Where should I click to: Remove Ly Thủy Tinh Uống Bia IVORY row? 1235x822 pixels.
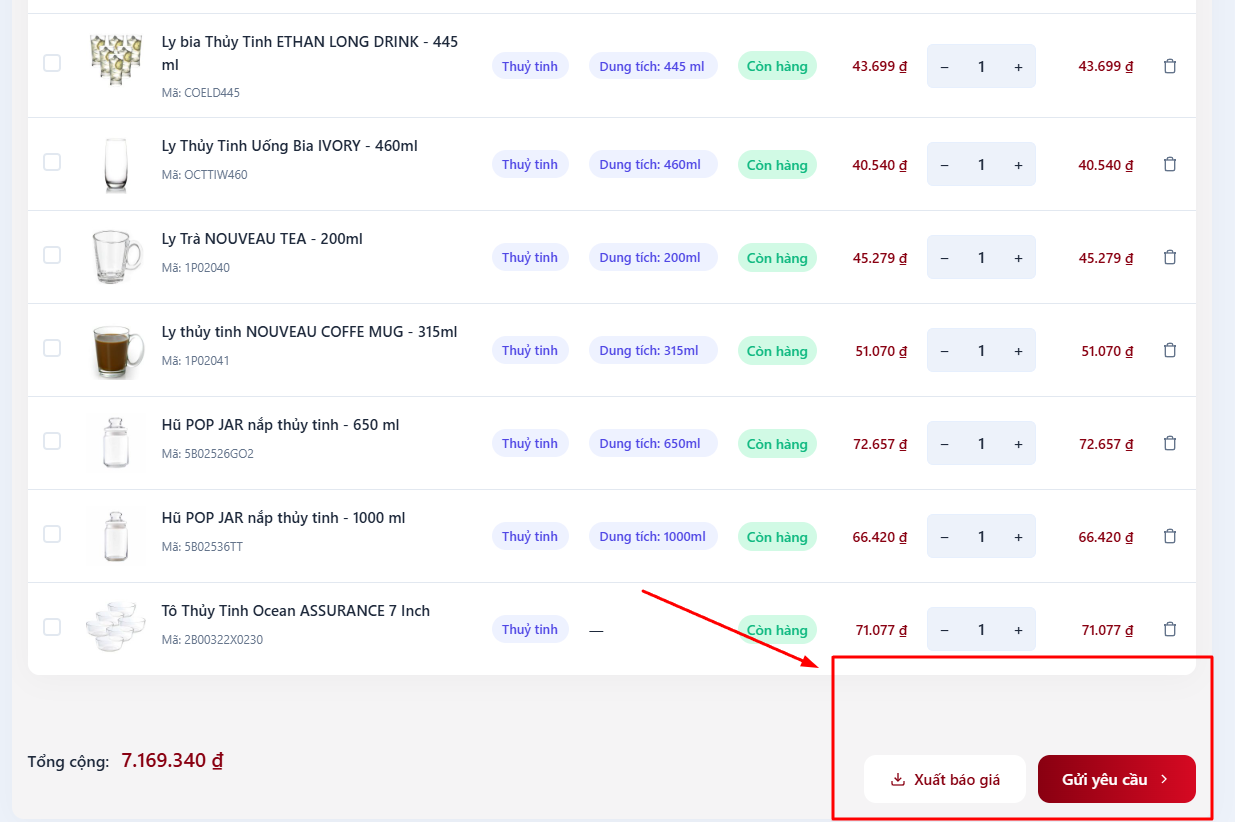click(1169, 164)
